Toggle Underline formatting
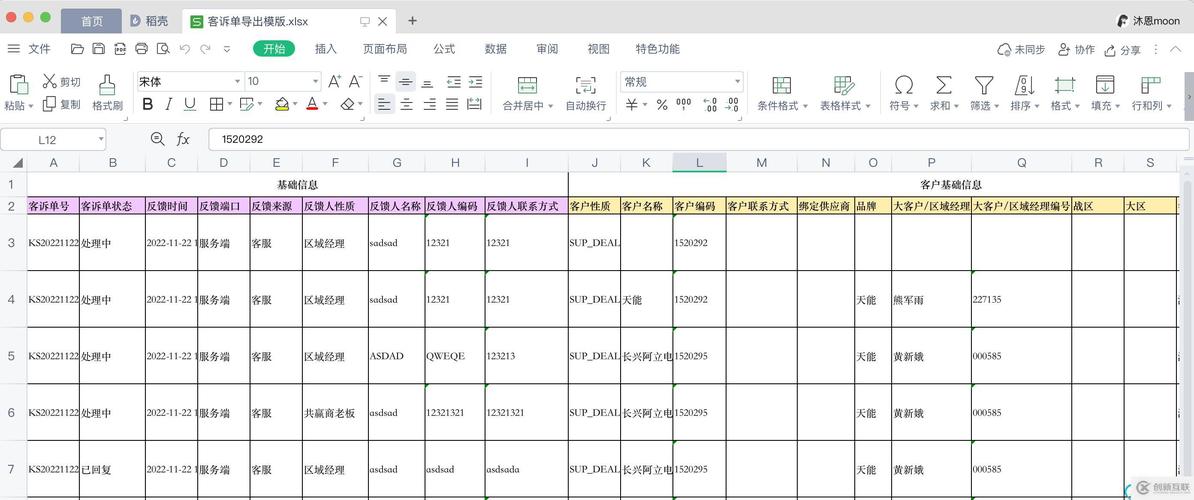The image size is (1194, 500). tap(188, 104)
